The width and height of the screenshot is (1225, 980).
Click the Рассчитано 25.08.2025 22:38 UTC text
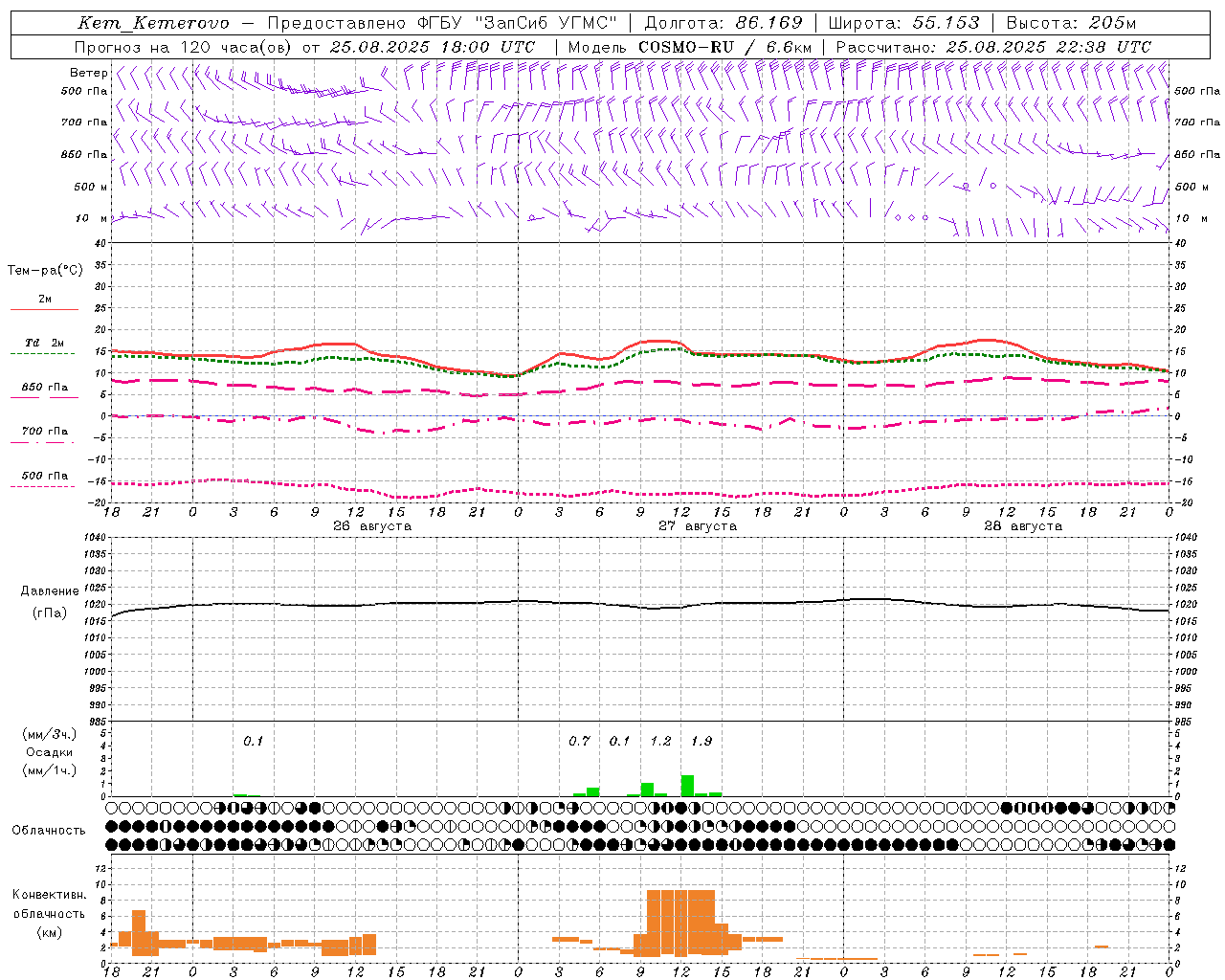coord(993,47)
